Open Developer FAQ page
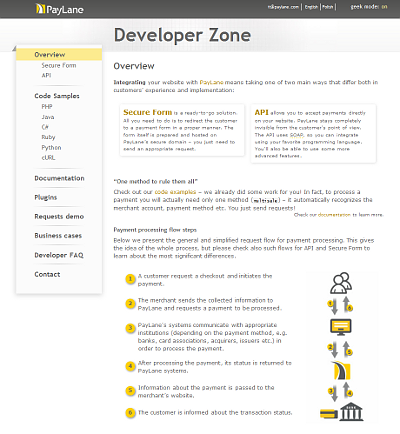Screen dimensions: 400x434 (x=59, y=255)
